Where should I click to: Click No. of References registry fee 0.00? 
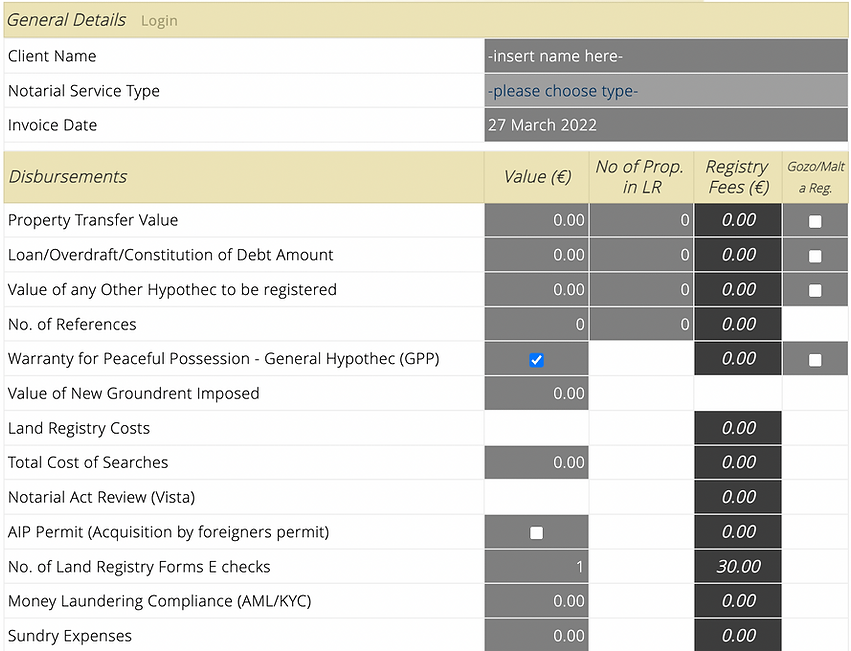[x=738, y=324]
